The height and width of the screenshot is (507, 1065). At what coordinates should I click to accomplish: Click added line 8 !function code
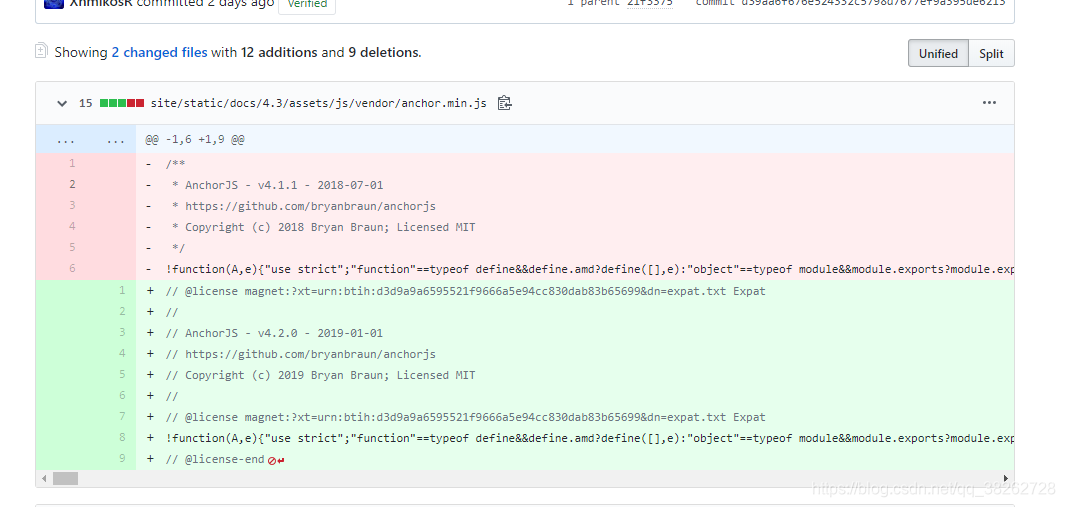point(590,438)
